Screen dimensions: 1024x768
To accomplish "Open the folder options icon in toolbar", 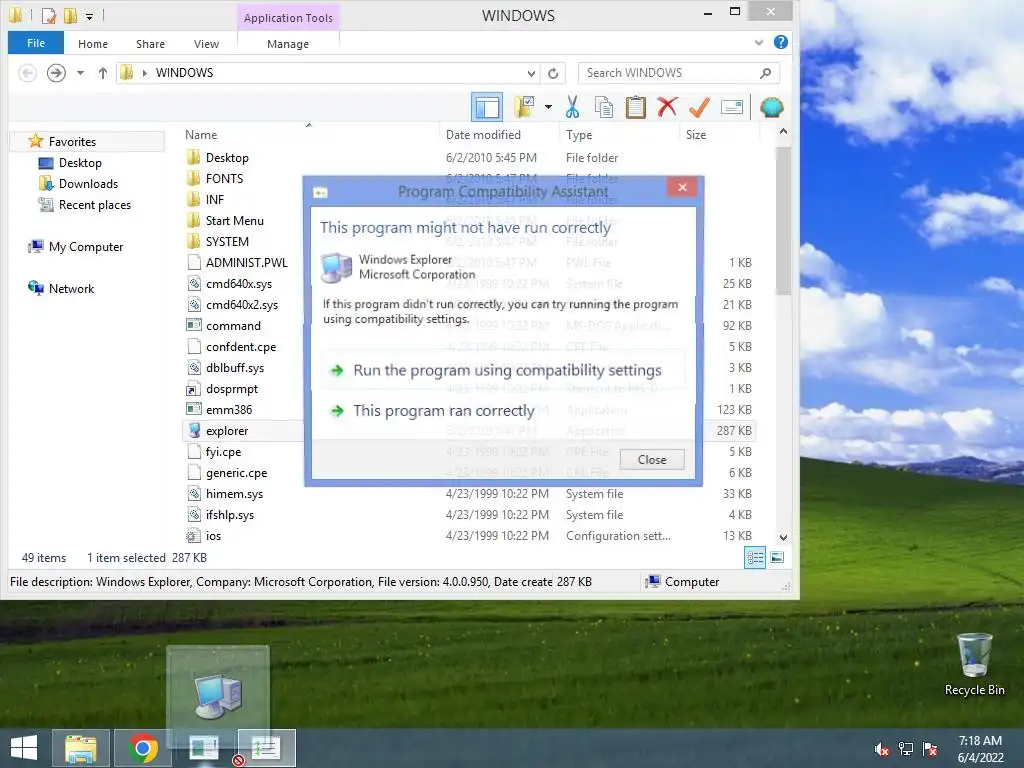I will point(524,106).
